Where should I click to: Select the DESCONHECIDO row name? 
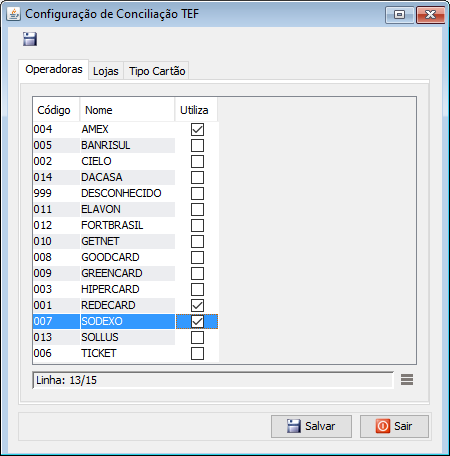[128, 193]
